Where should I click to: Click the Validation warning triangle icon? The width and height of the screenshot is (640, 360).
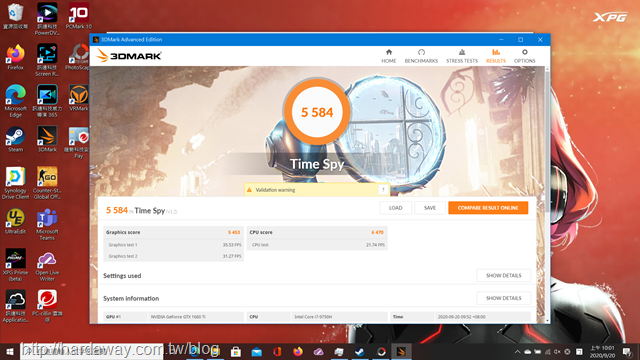[x=249, y=190]
